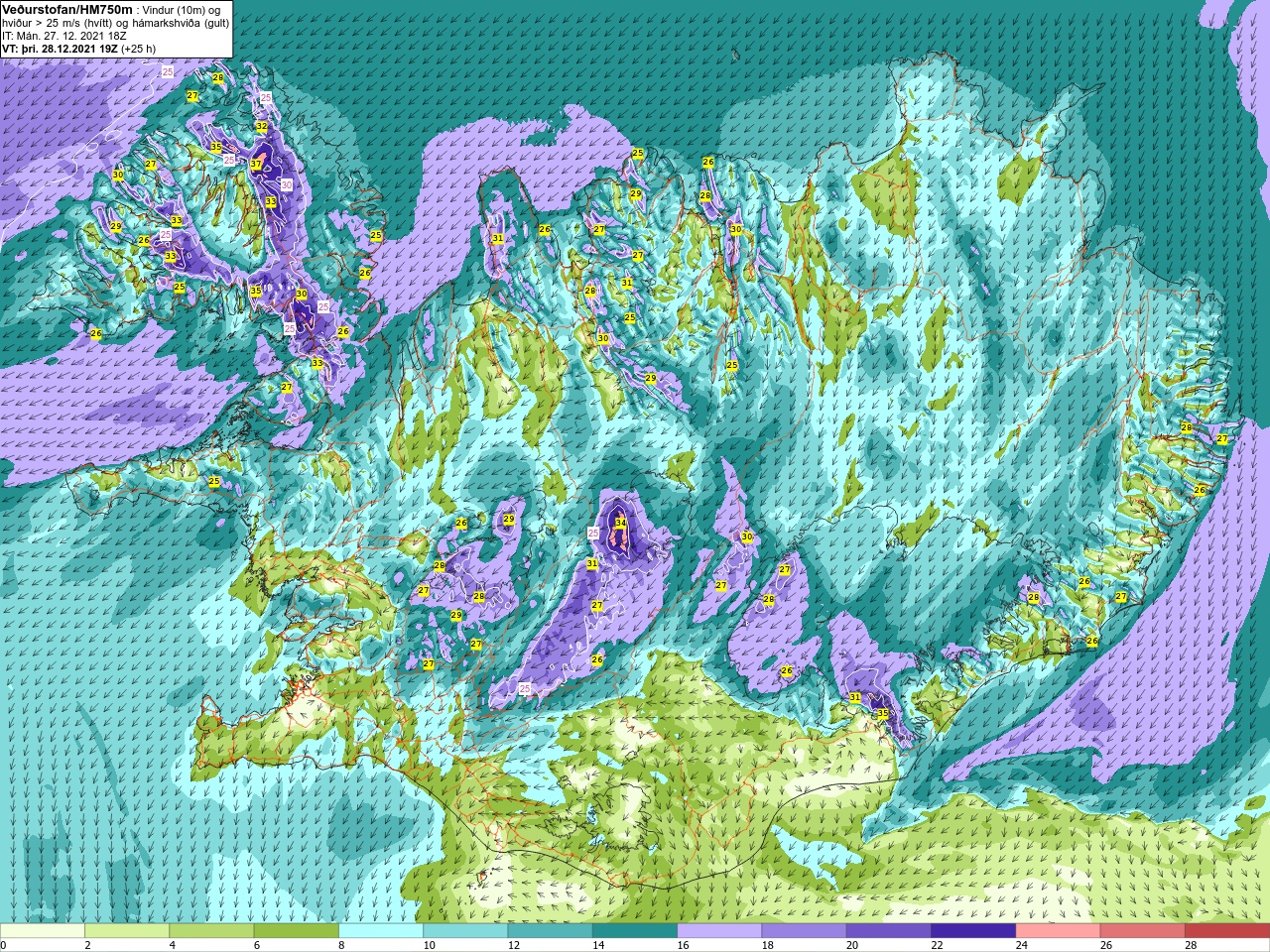This screenshot has height=952, width=1270.
Task: Click the salmon legend swatch between 26 and 28
Action: [x=1142, y=931]
